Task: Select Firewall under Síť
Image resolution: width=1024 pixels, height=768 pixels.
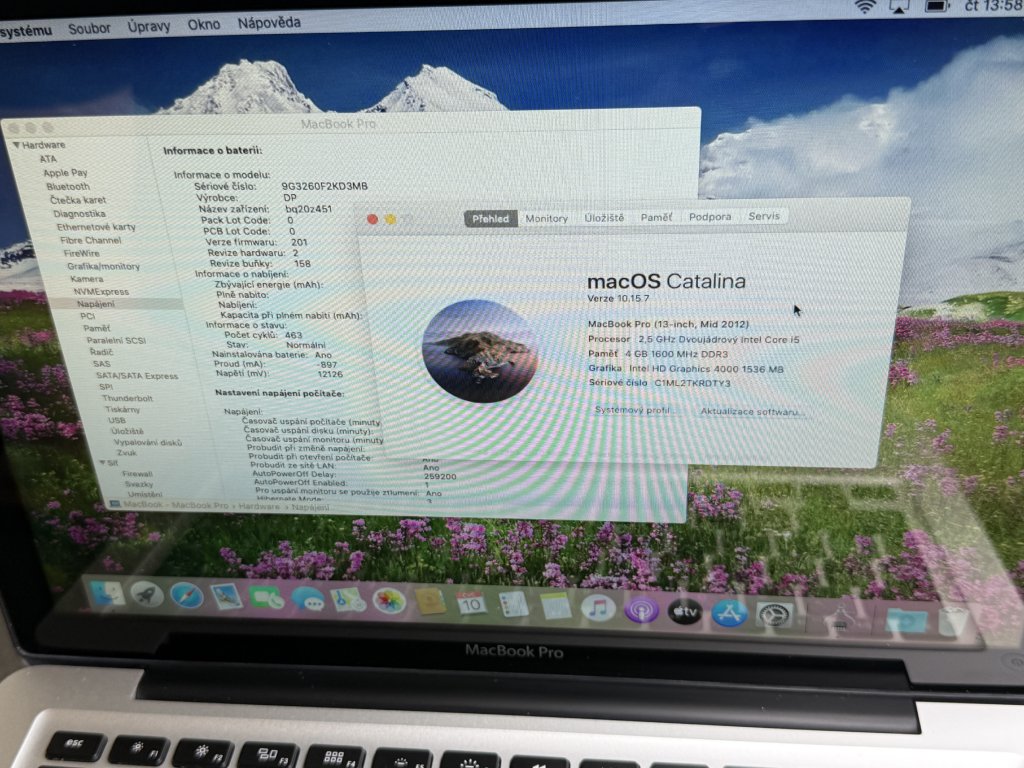Action: [136, 473]
